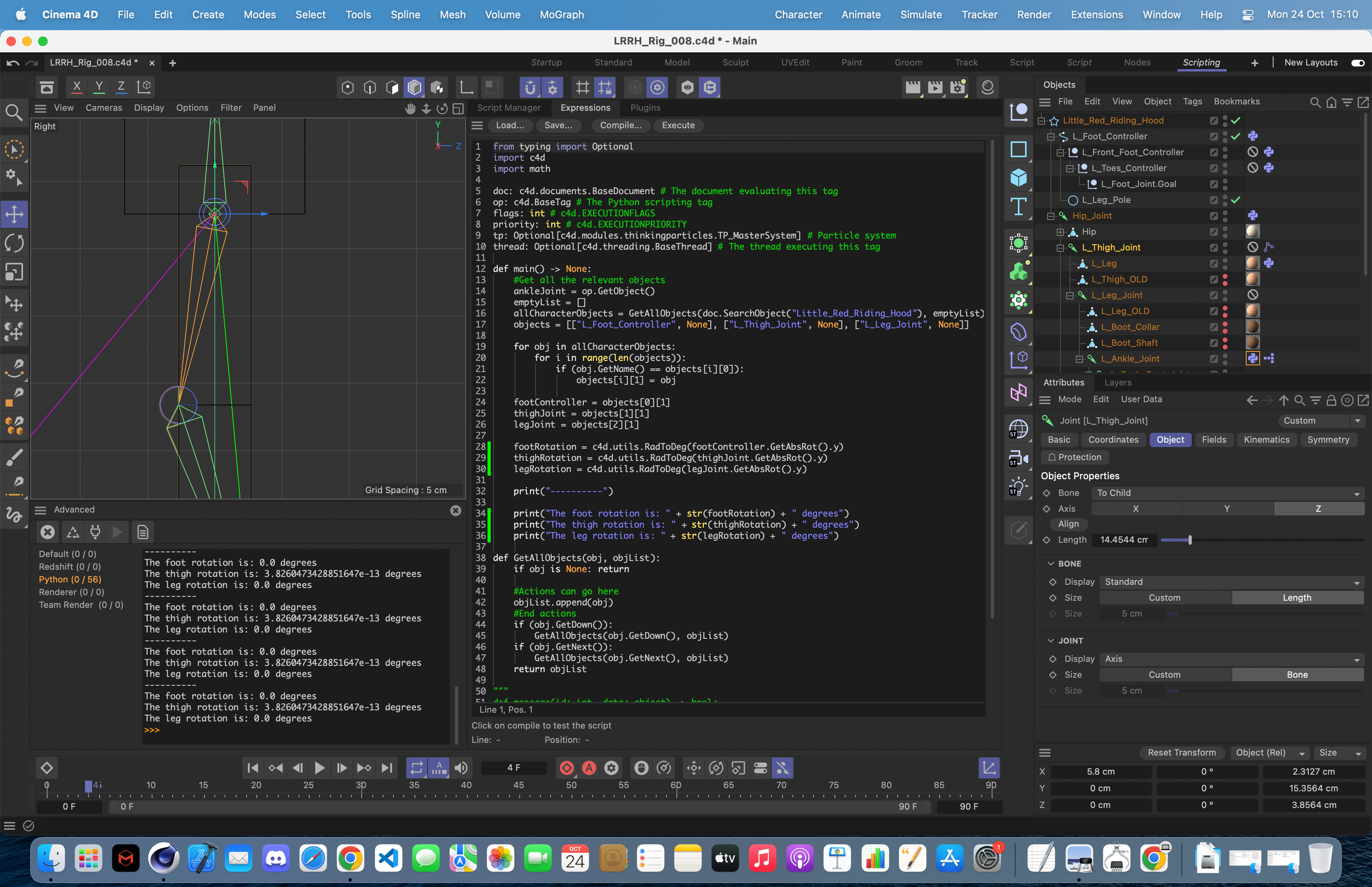Toggle the New Layouts switch
Screen dimensions: 1372x887
pyautogui.click(x=1358, y=63)
